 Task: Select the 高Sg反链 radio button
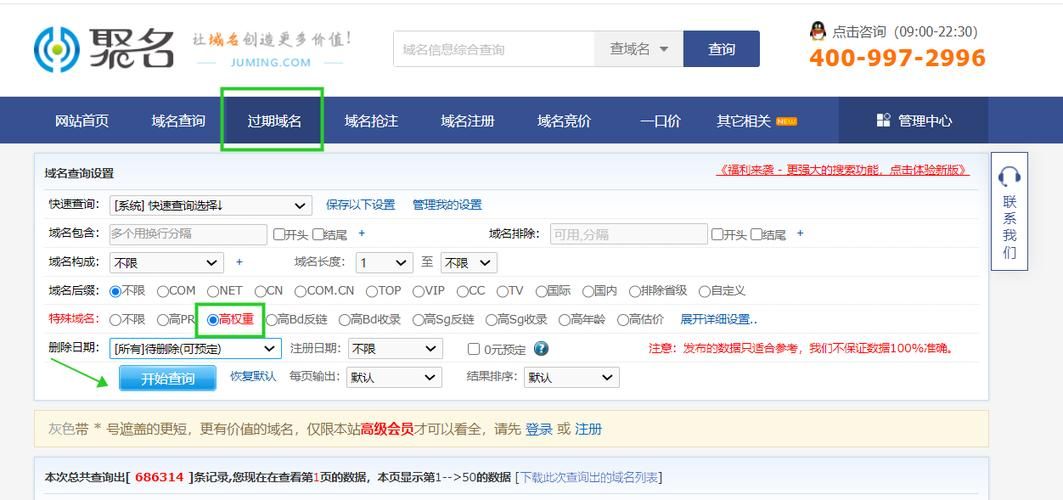[x=418, y=320]
